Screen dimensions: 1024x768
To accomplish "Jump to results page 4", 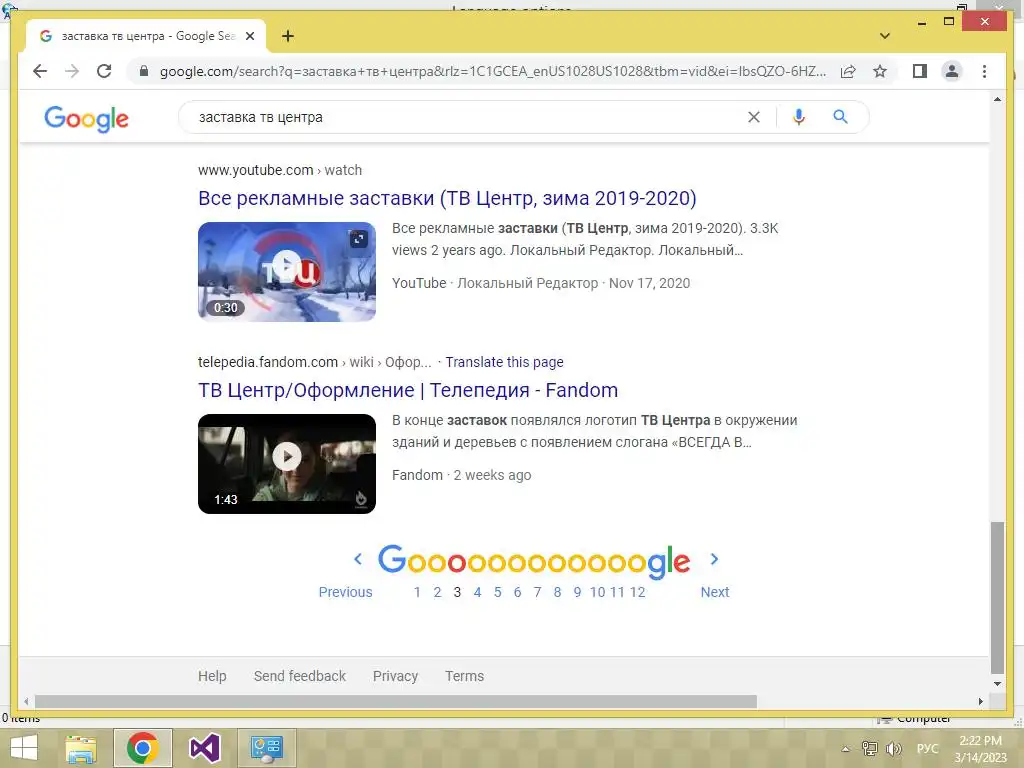I will point(477,592).
